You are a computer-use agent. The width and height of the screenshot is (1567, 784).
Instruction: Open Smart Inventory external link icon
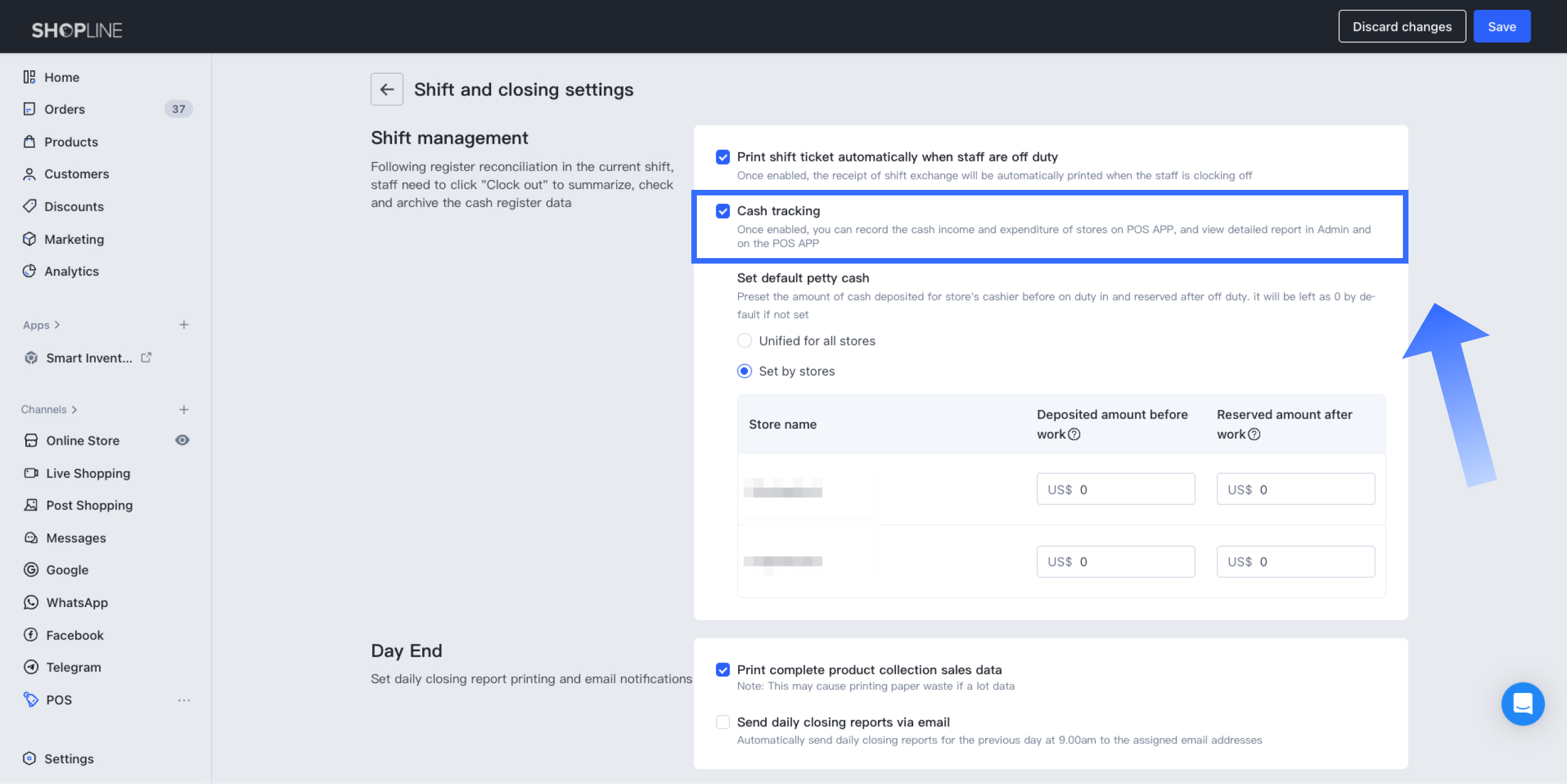tap(146, 358)
